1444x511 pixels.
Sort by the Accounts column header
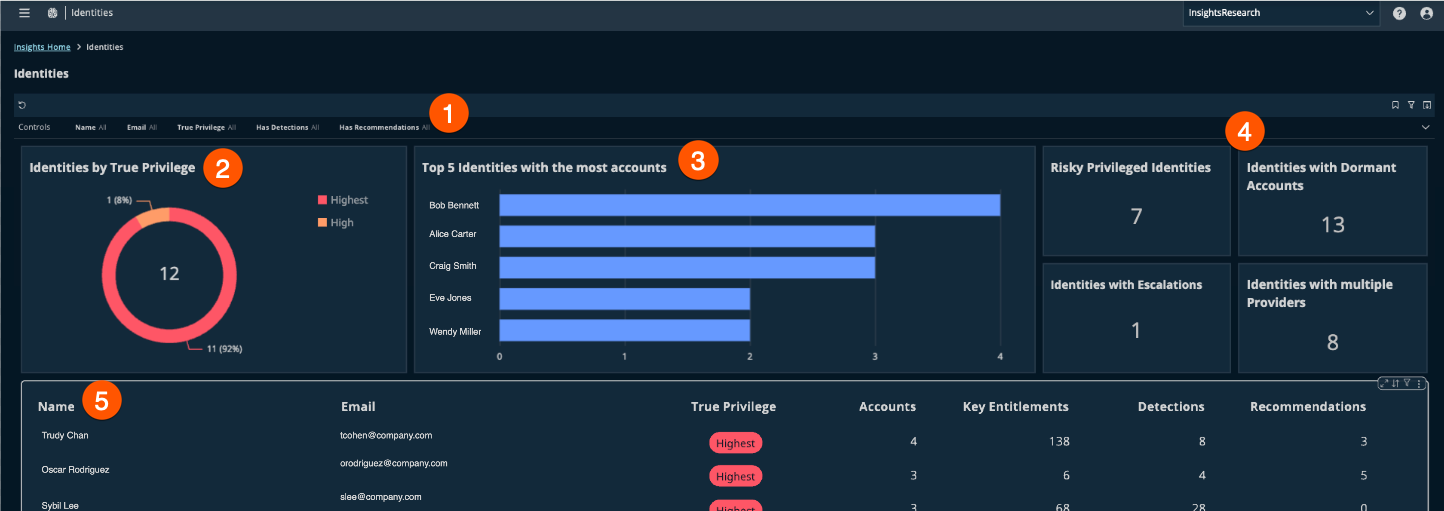point(887,407)
